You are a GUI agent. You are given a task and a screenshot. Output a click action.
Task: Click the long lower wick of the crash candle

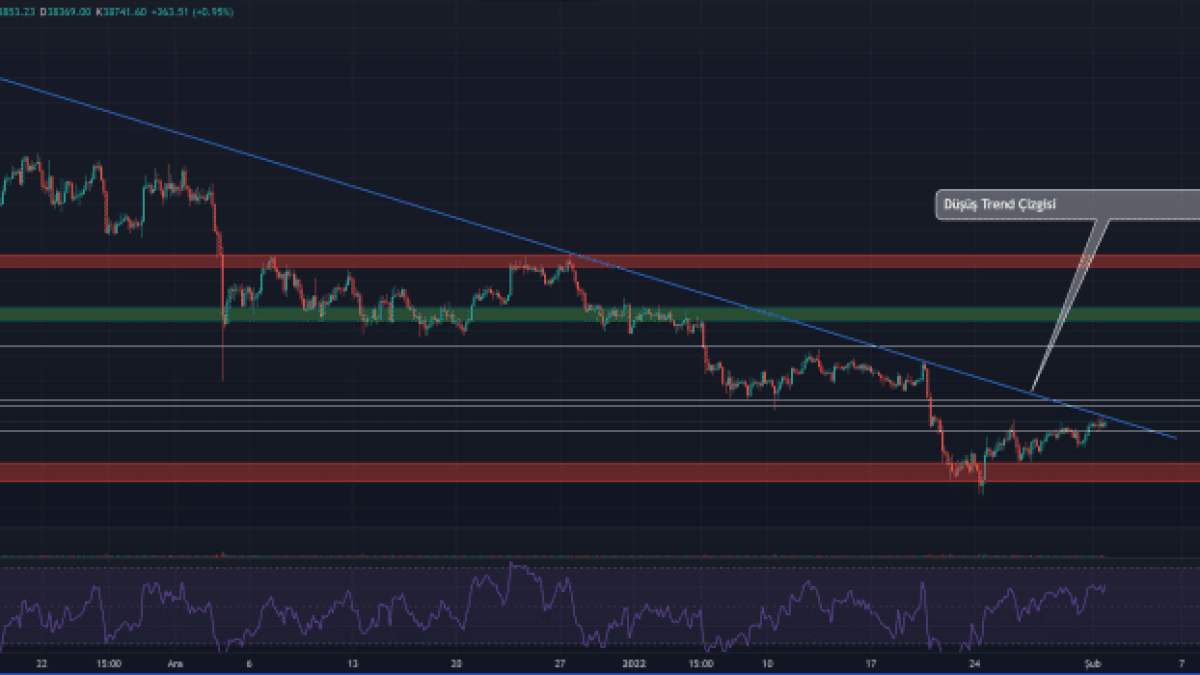click(x=222, y=360)
